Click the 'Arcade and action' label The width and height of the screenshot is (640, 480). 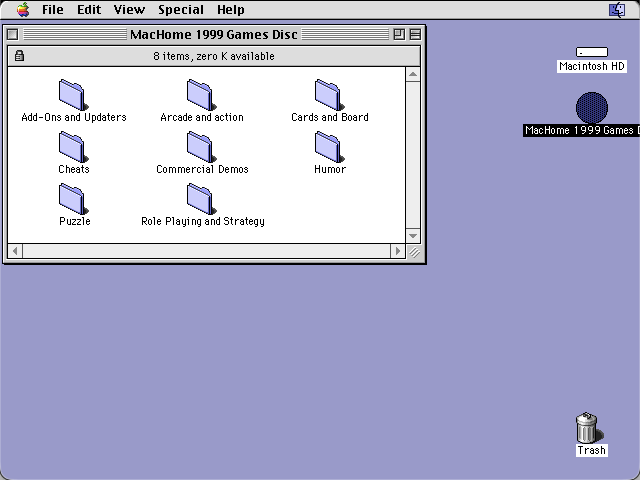202,117
